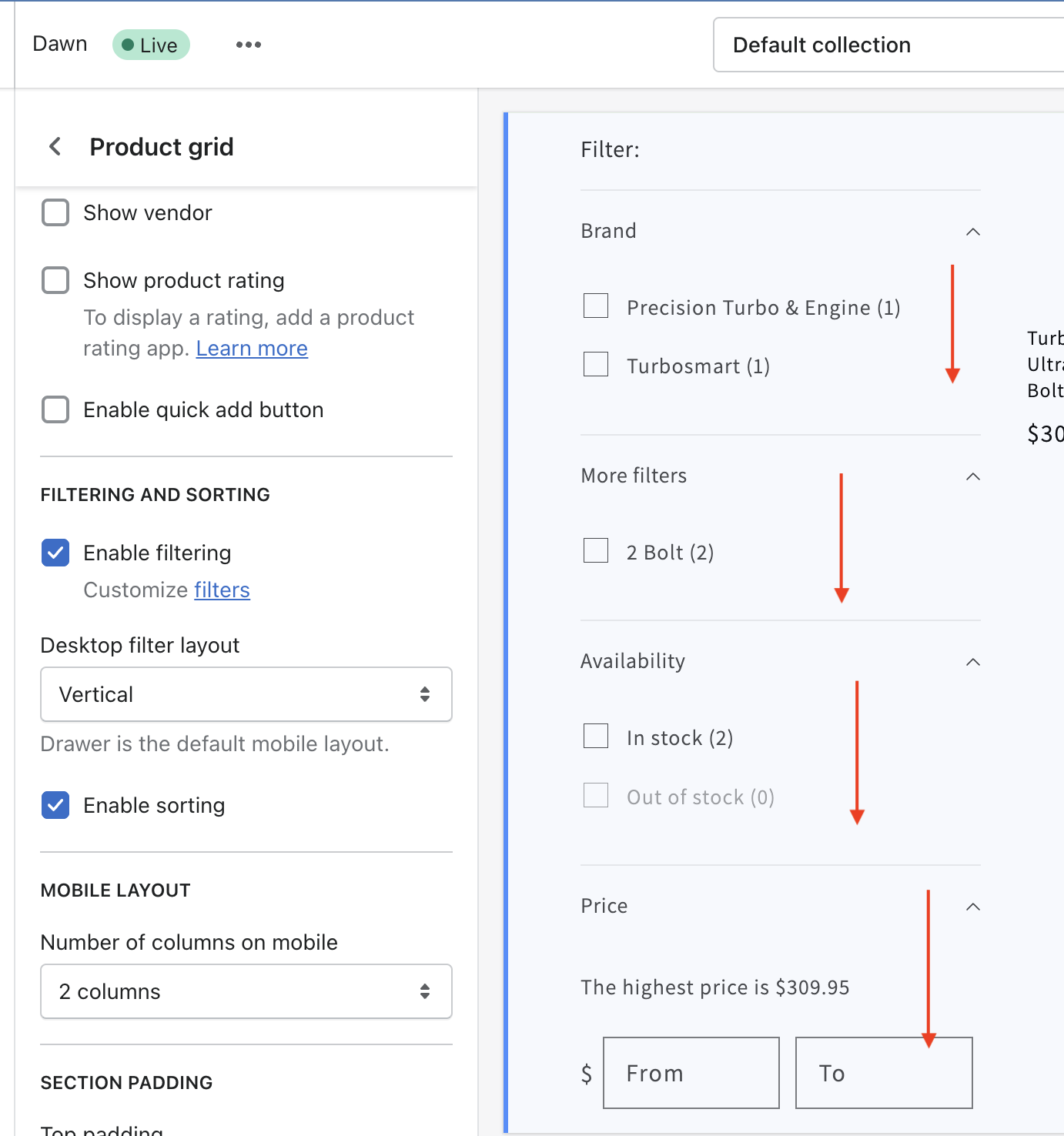Collapse the Availability filter chevron
The height and width of the screenshot is (1136, 1064).
click(973, 662)
